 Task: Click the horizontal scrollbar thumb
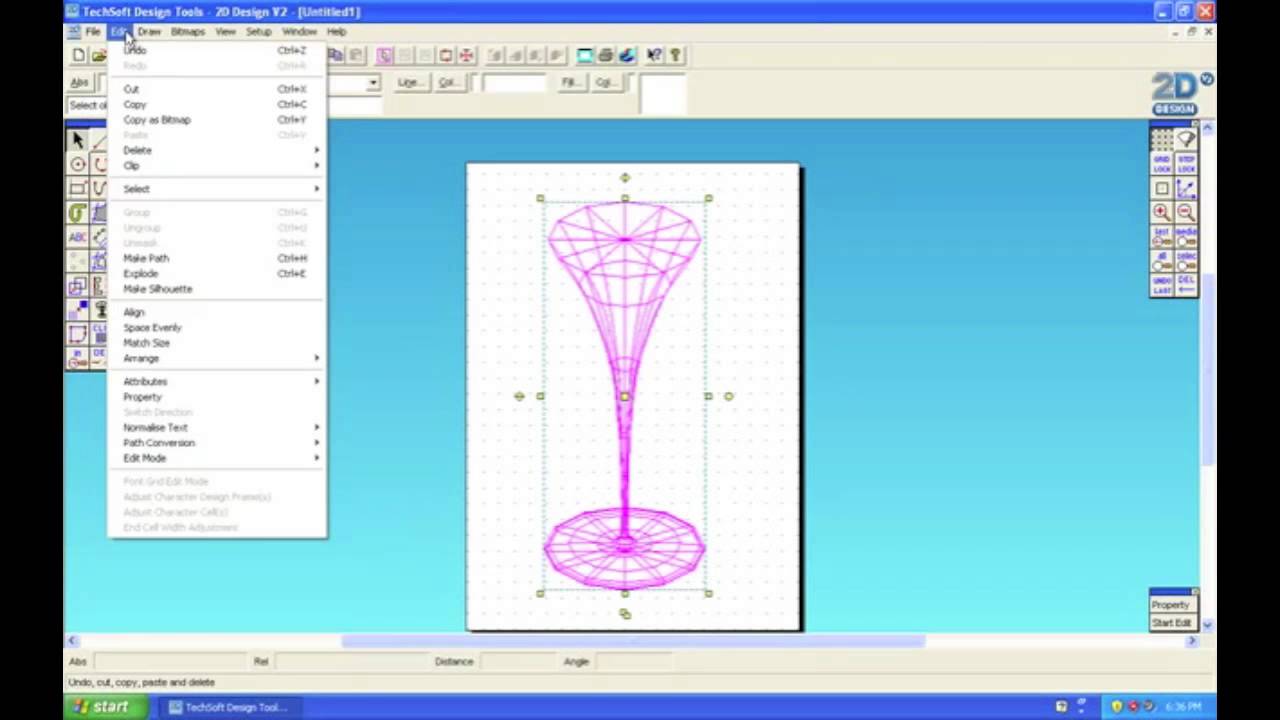633,641
